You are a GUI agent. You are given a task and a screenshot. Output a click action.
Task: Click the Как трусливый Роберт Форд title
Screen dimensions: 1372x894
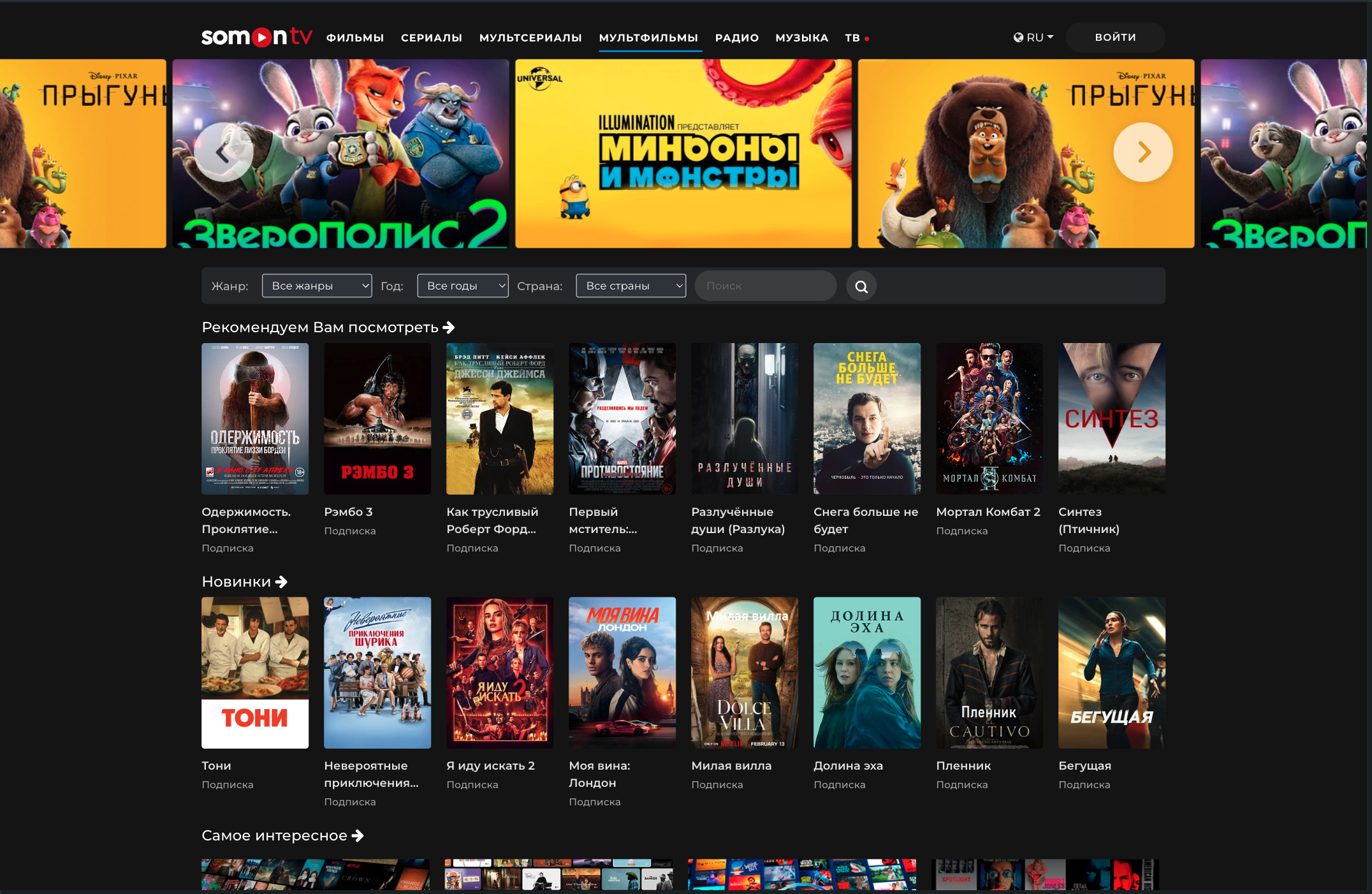(492, 520)
